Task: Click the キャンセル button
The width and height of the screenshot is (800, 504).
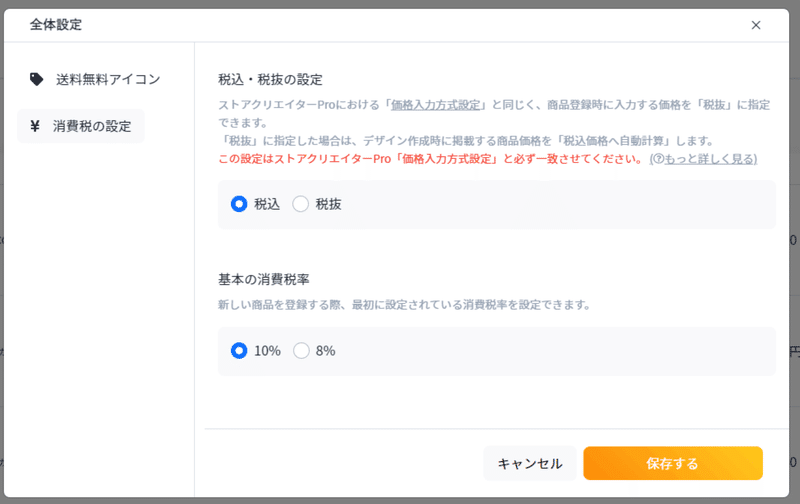Action: pyautogui.click(x=530, y=463)
